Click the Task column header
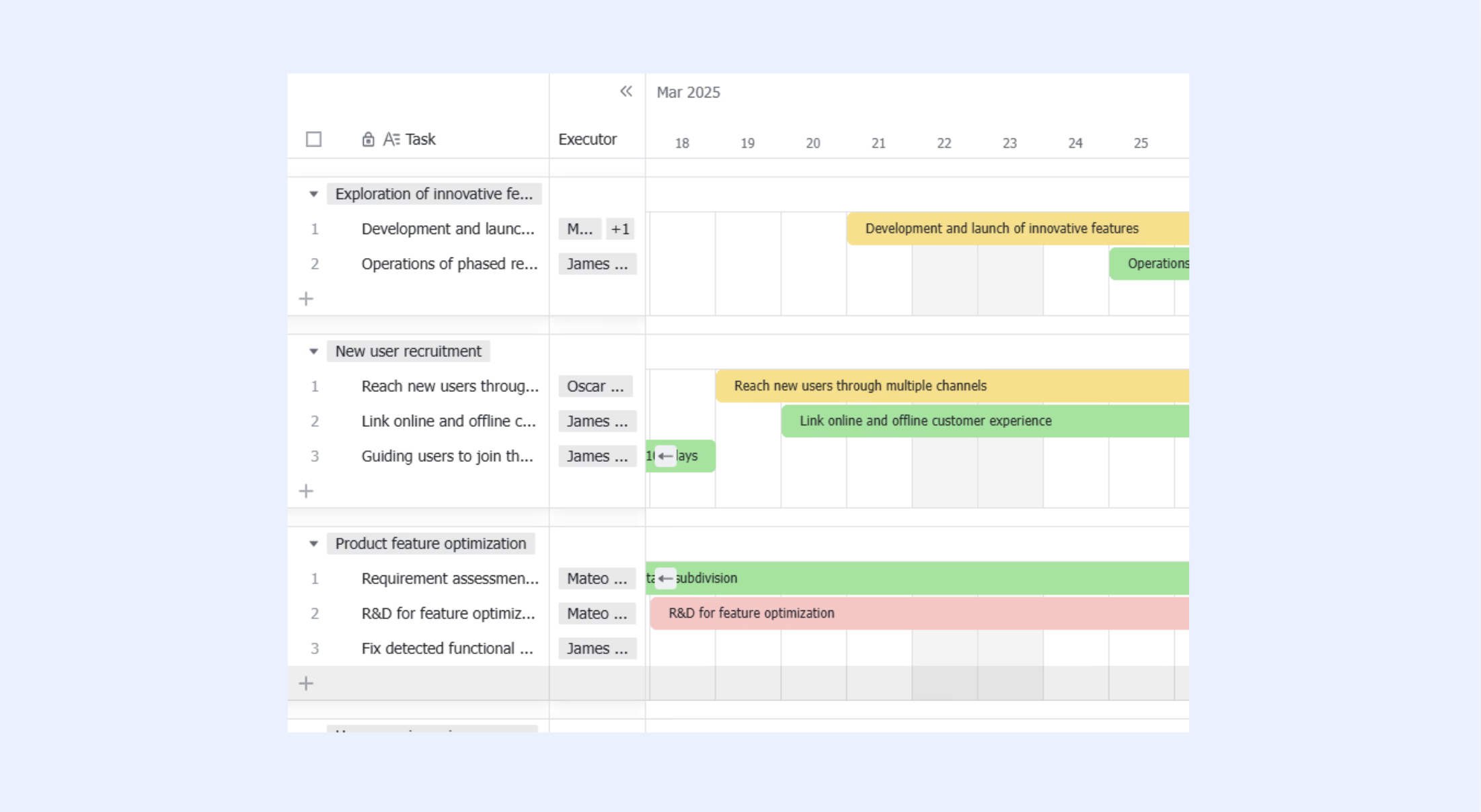 420,139
